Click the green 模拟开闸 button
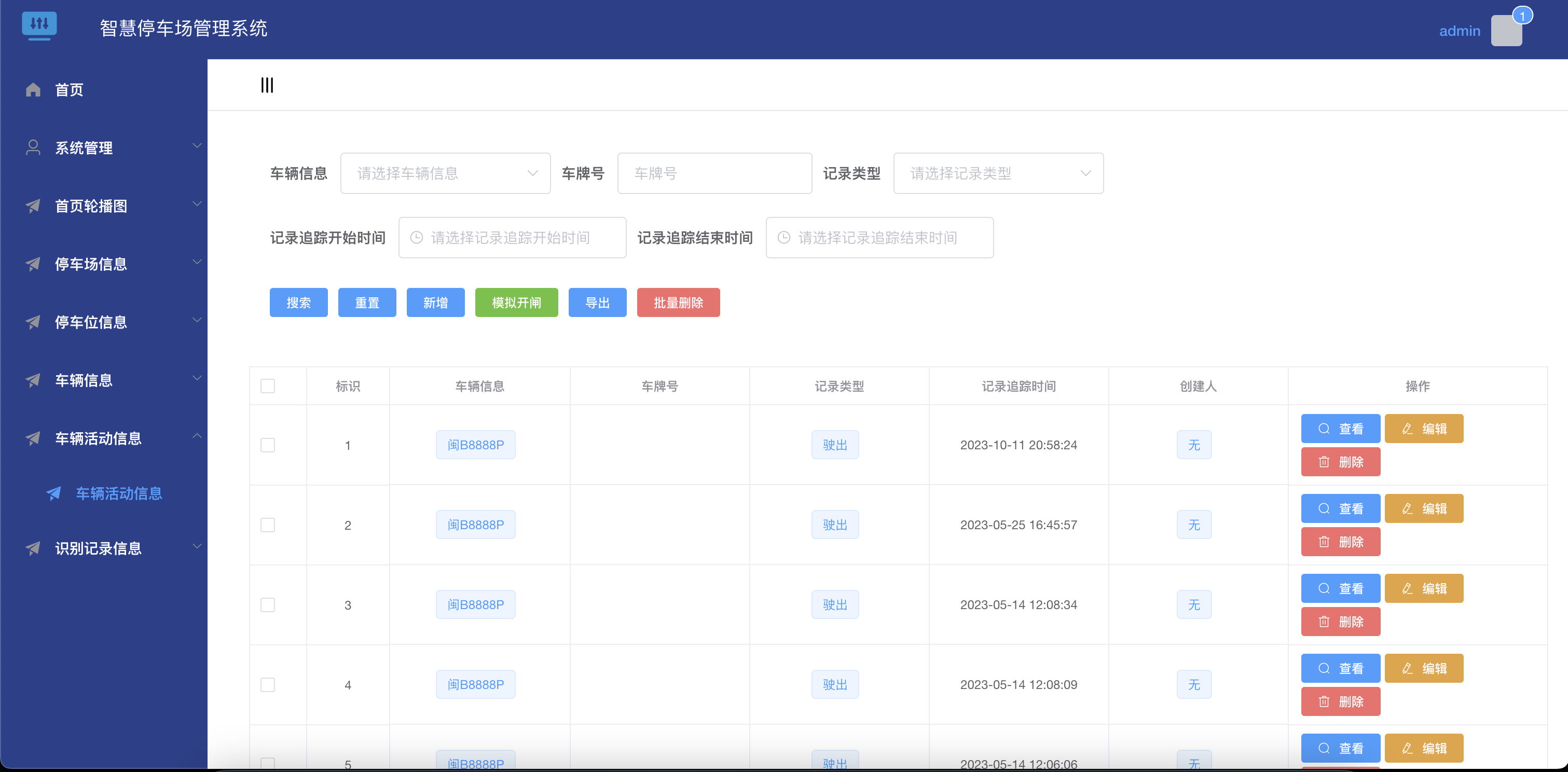 (516, 302)
